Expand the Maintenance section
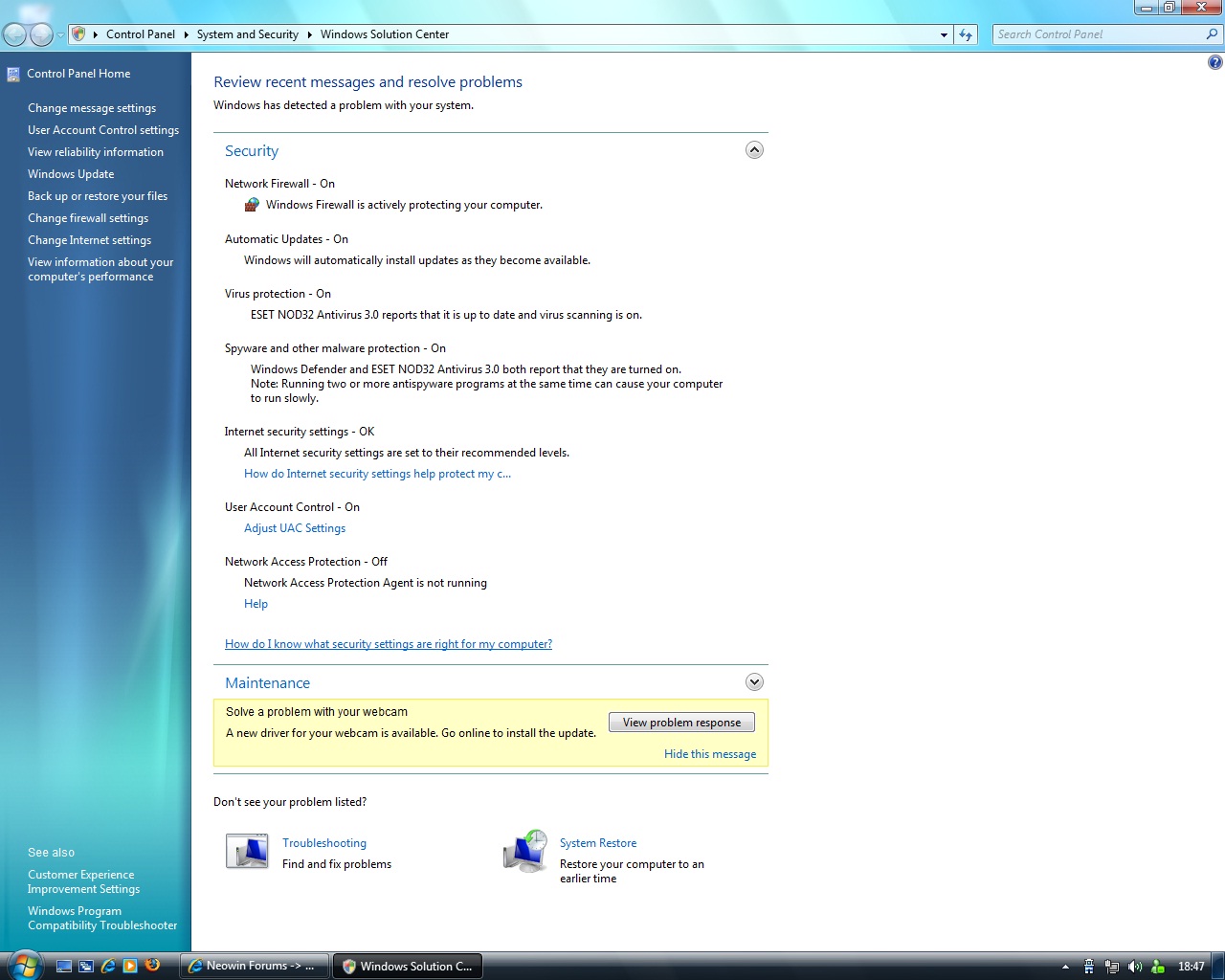 pos(754,681)
